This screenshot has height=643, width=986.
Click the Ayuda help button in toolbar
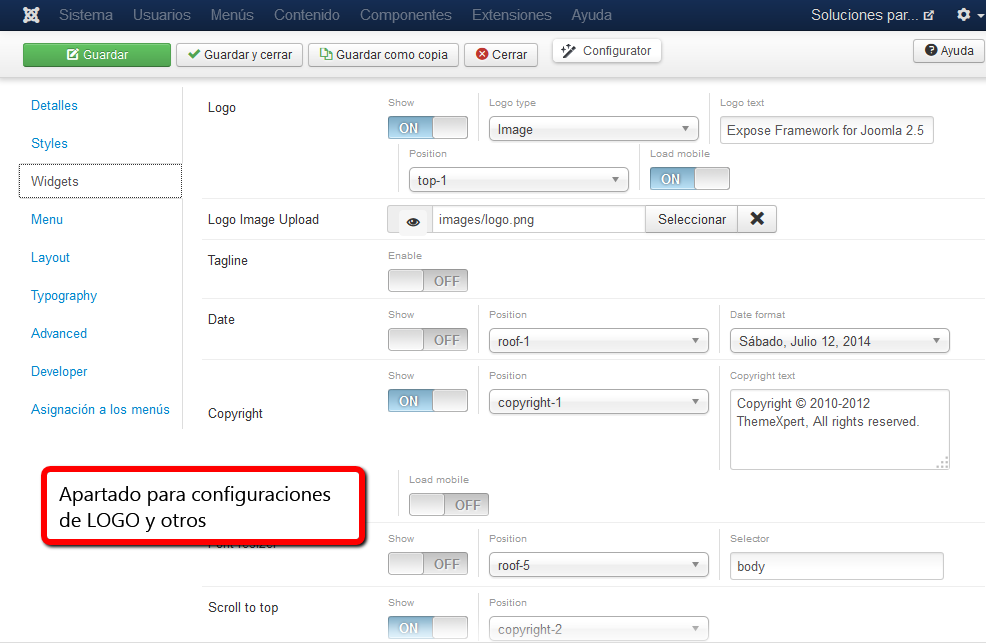950,51
